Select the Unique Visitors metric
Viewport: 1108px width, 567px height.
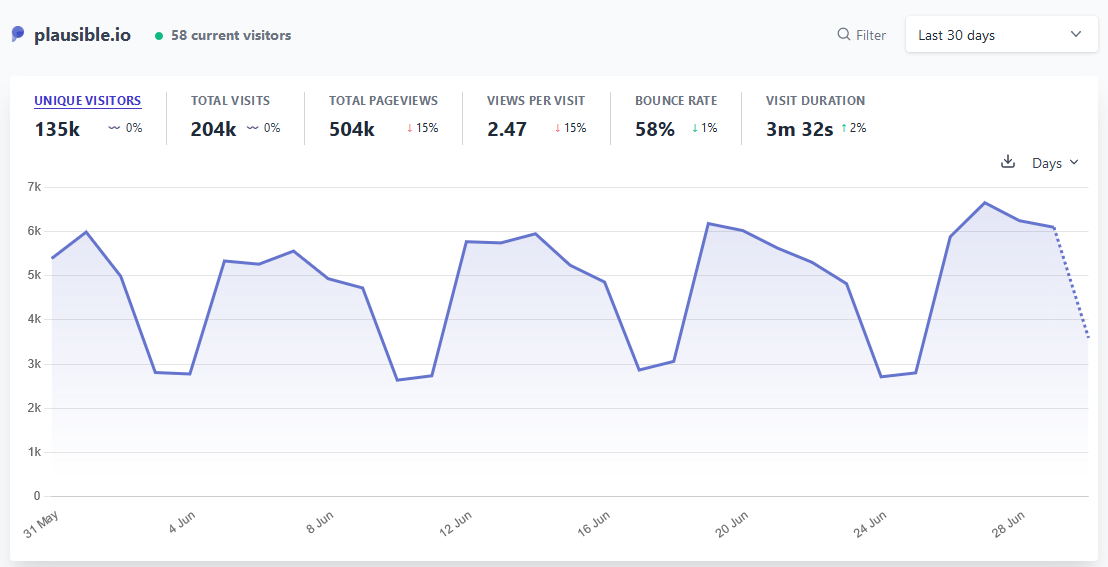pyautogui.click(x=87, y=101)
